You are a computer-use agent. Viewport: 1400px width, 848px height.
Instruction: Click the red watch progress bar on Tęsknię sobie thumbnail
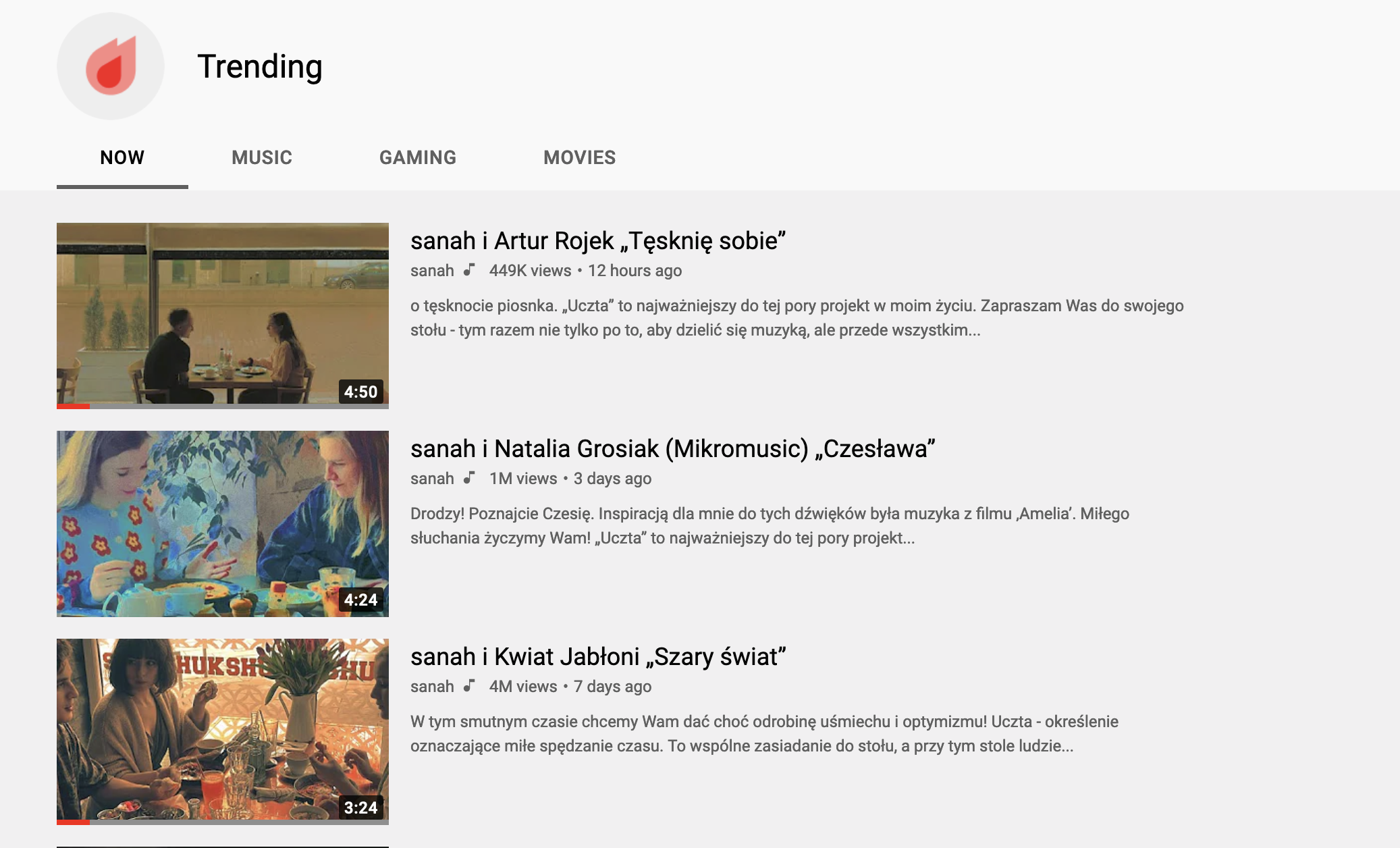[x=73, y=406]
